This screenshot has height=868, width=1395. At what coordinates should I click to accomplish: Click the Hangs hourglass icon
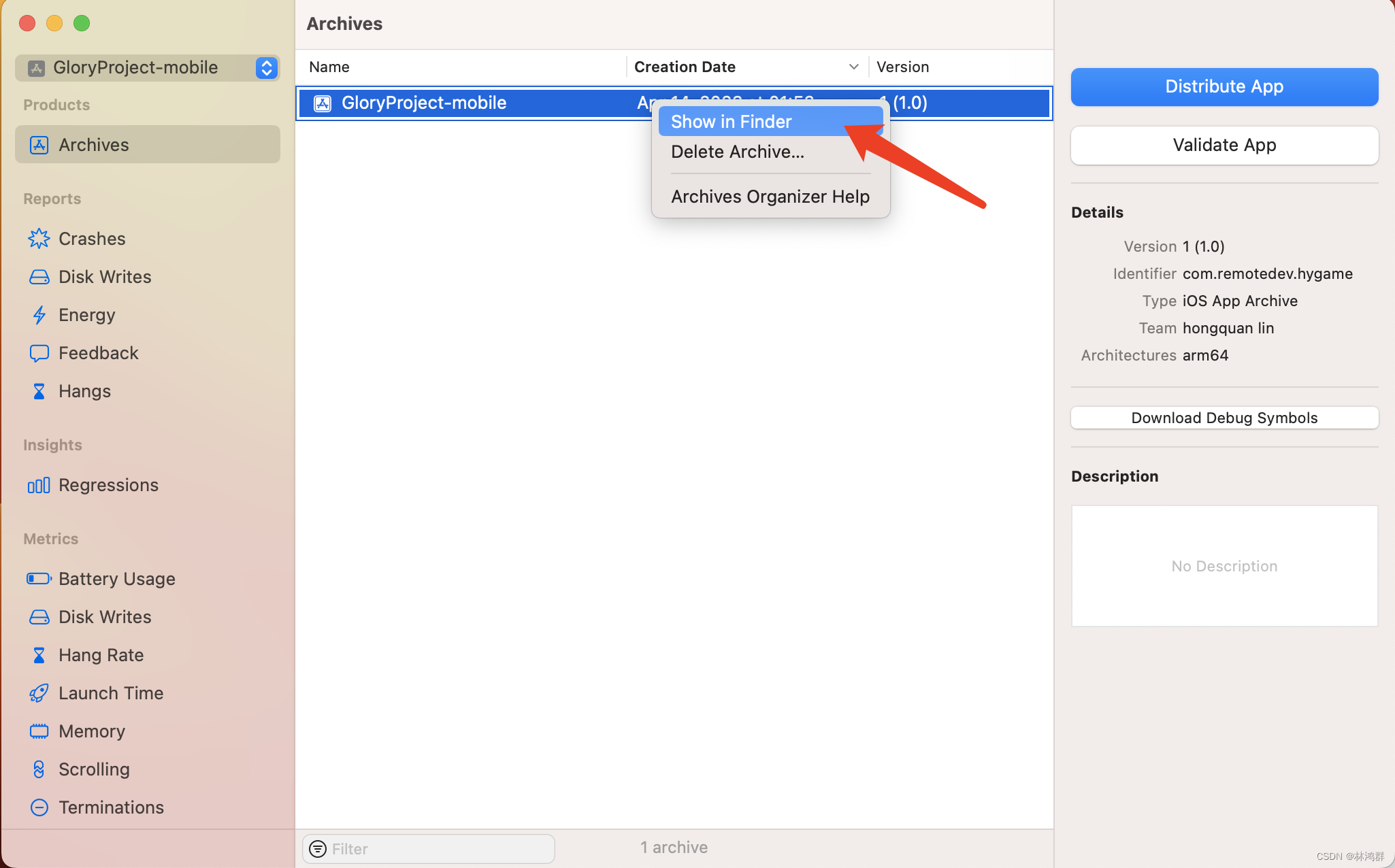click(x=39, y=391)
